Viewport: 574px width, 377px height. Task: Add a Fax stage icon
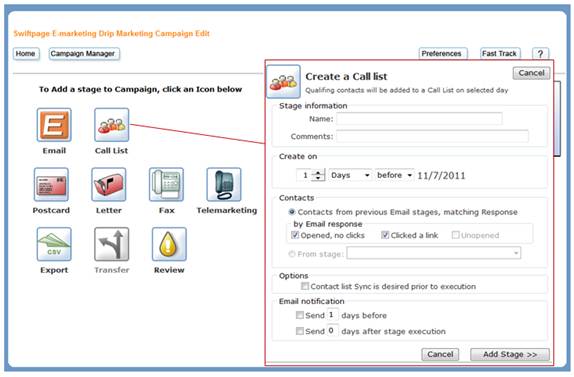tap(167, 184)
